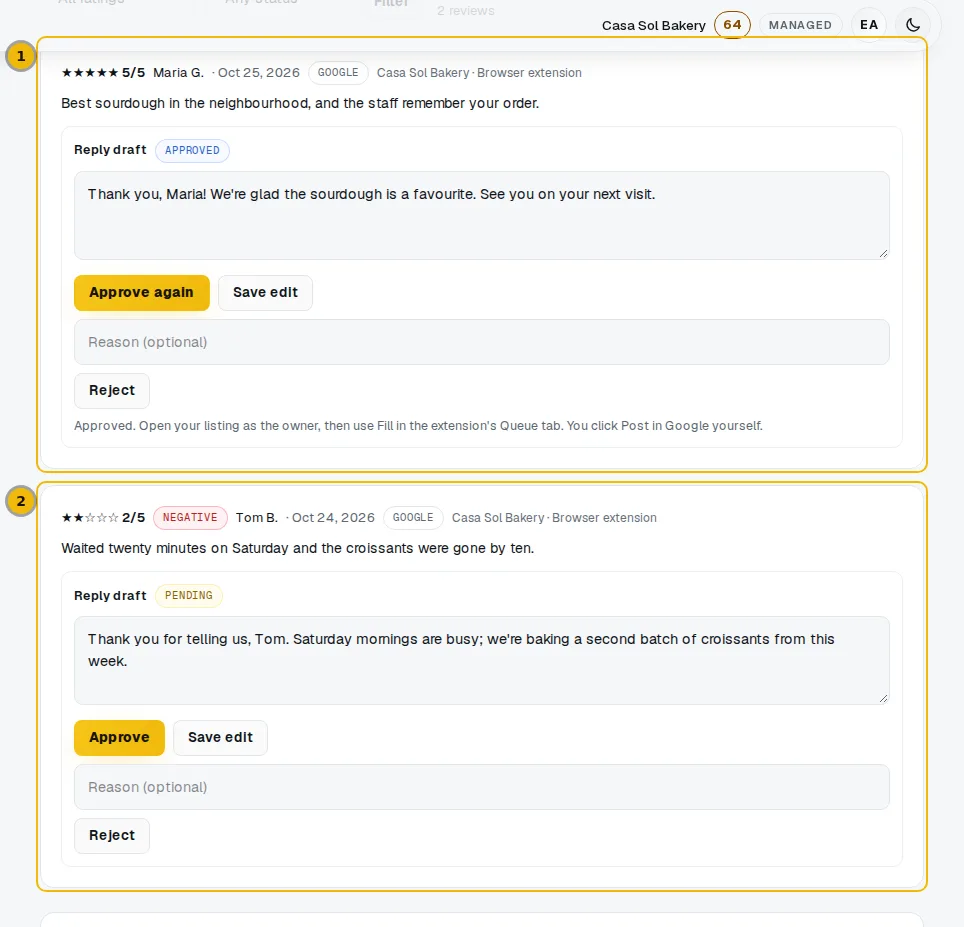The image size is (964, 927).
Task: Edit the reply text thanking Maria
Action: tap(481, 215)
